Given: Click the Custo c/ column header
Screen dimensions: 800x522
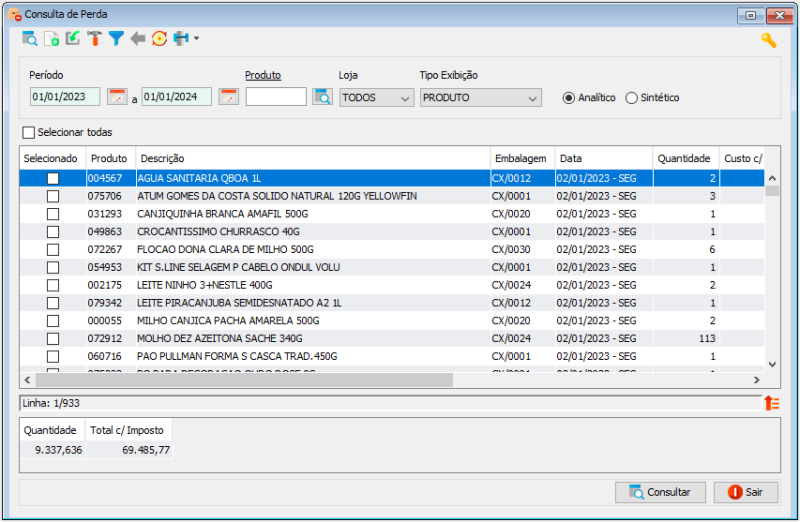Looking at the screenshot, I should 742,158.
